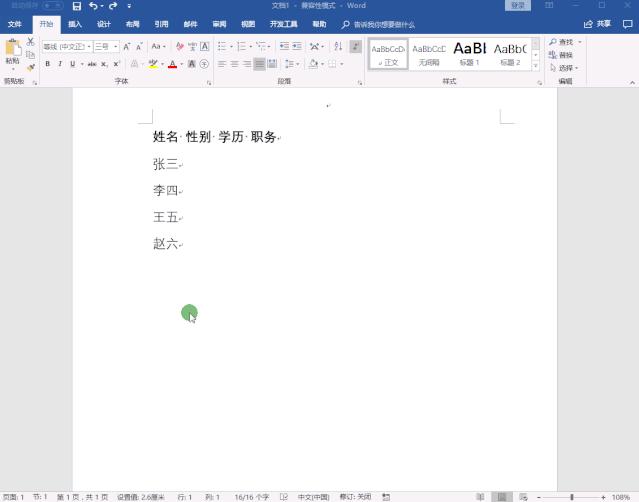Click the Shrink Font icon
The height and width of the screenshot is (502, 639).
139,46
